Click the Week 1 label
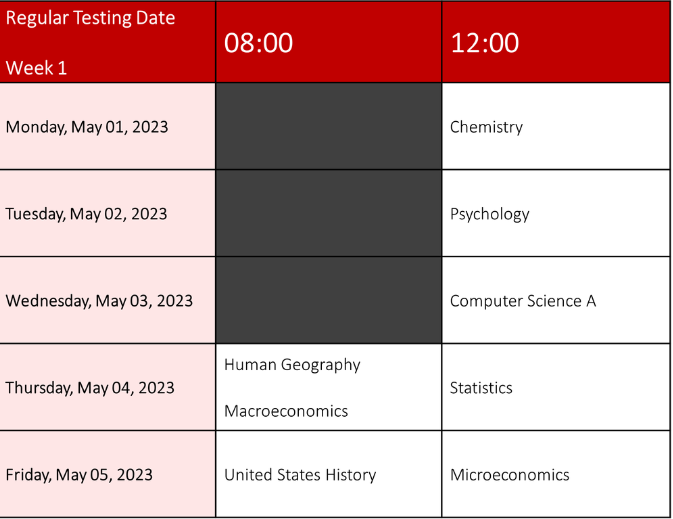 click(36, 68)
